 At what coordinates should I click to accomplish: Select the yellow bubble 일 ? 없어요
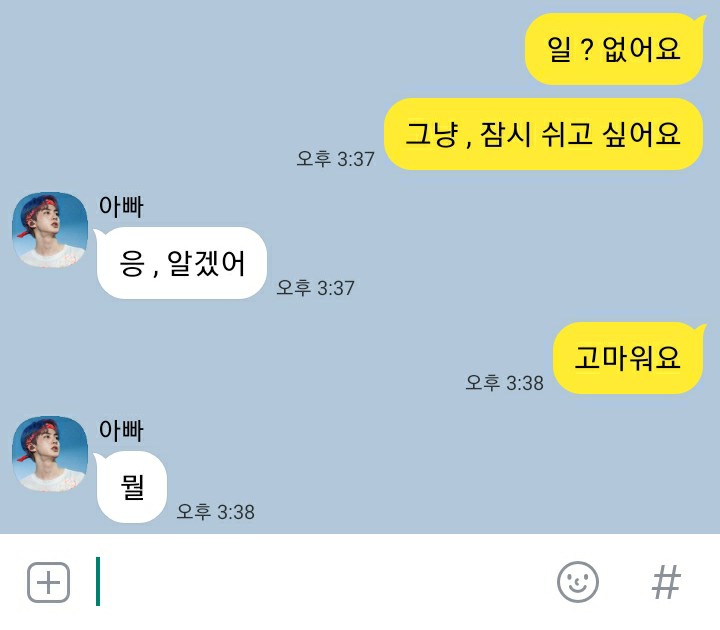pyautogui.click(x=614, y=49)
